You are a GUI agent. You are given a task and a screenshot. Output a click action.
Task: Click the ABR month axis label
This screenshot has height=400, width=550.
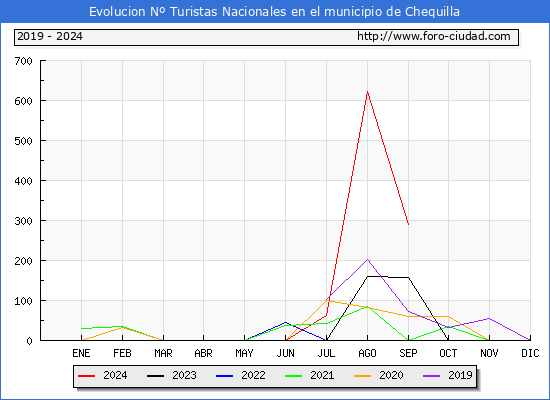click(x=203, y=353)
